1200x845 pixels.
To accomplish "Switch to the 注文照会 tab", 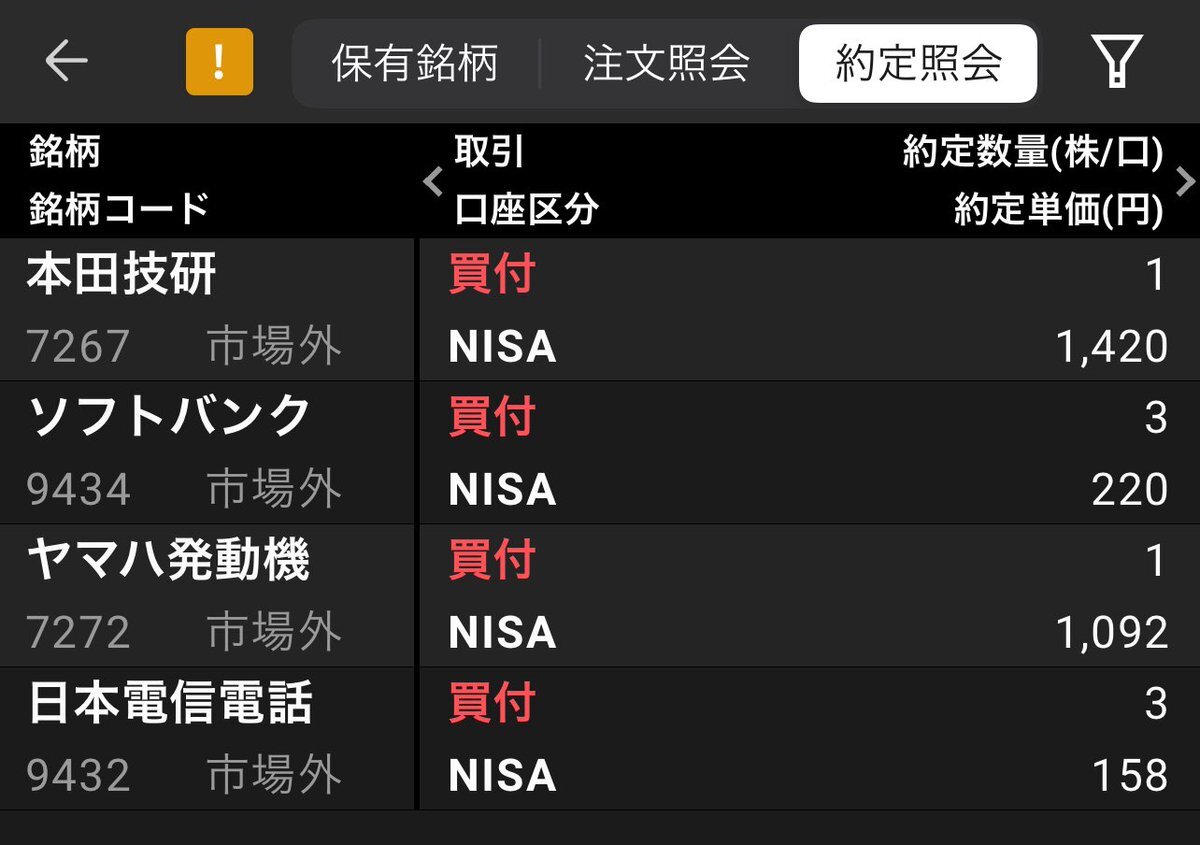I will tap(666, 64).
